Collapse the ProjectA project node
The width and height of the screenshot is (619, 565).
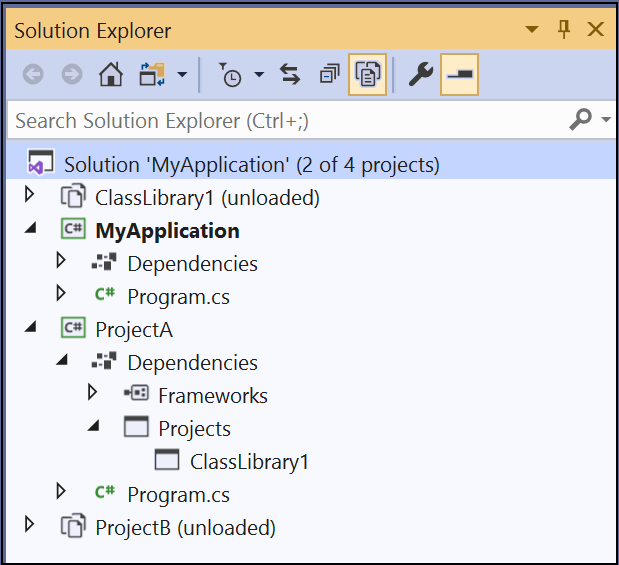point(31,327)
